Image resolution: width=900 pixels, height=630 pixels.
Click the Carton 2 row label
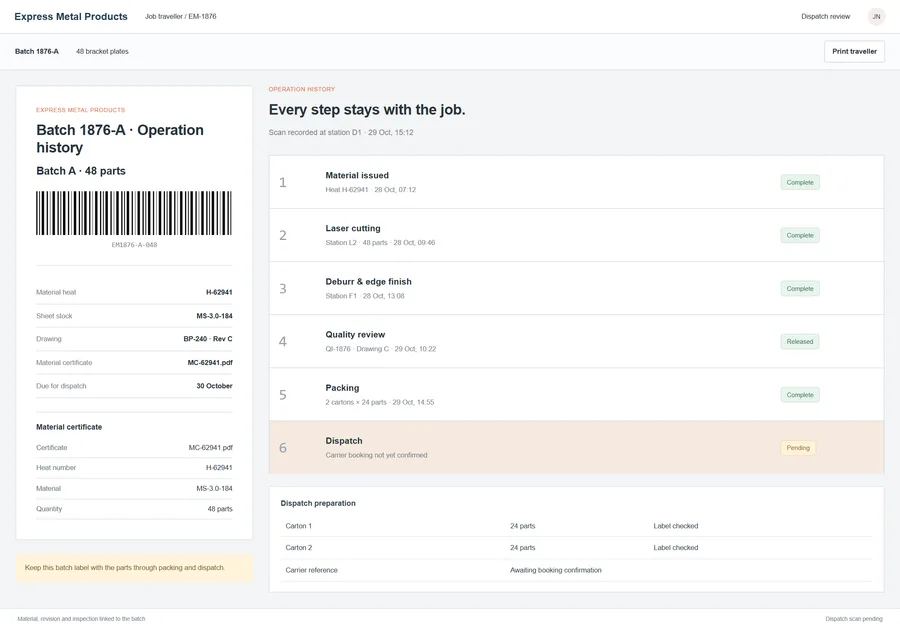298,548
